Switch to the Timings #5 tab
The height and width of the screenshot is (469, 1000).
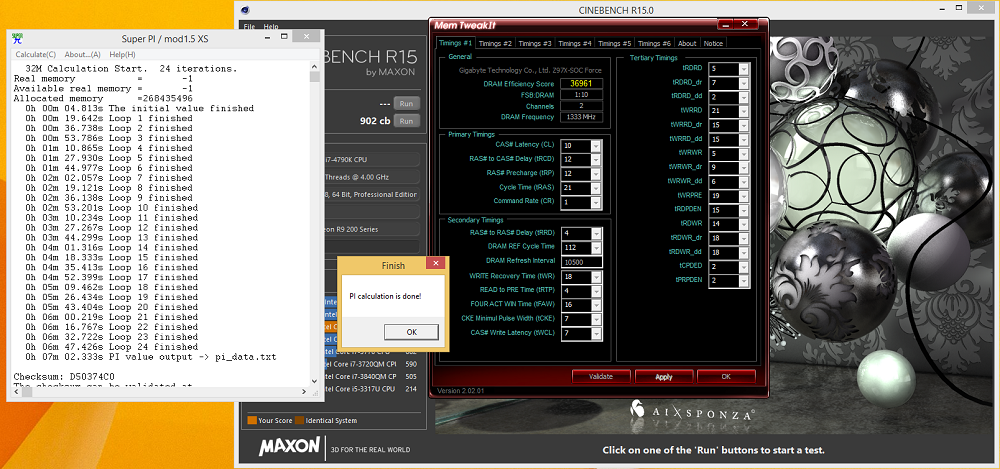coord(614,43)
